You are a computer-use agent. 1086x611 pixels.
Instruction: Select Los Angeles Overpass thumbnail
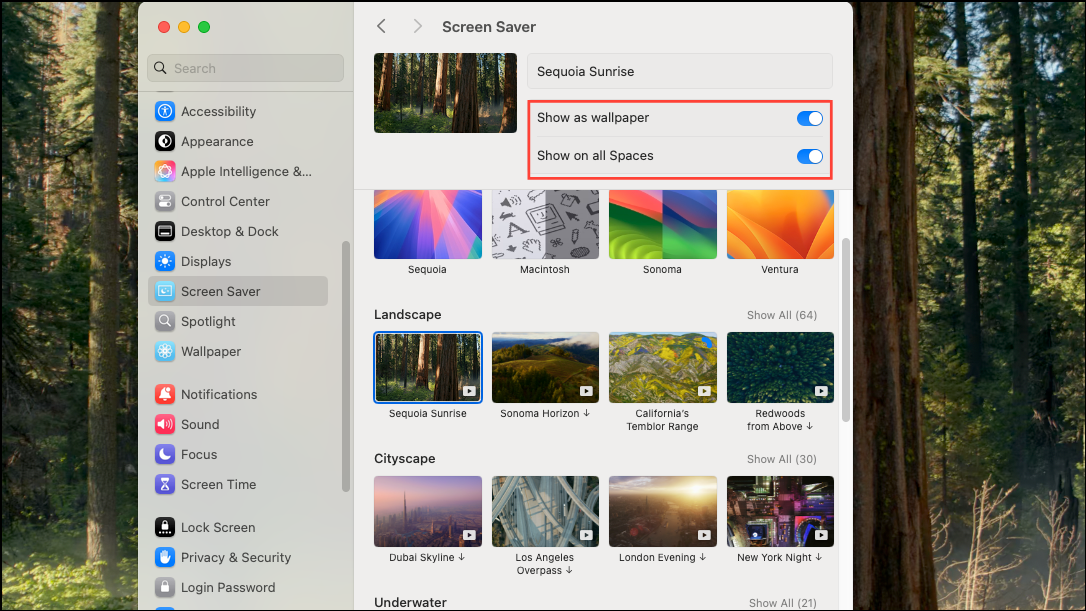point(545,511)
